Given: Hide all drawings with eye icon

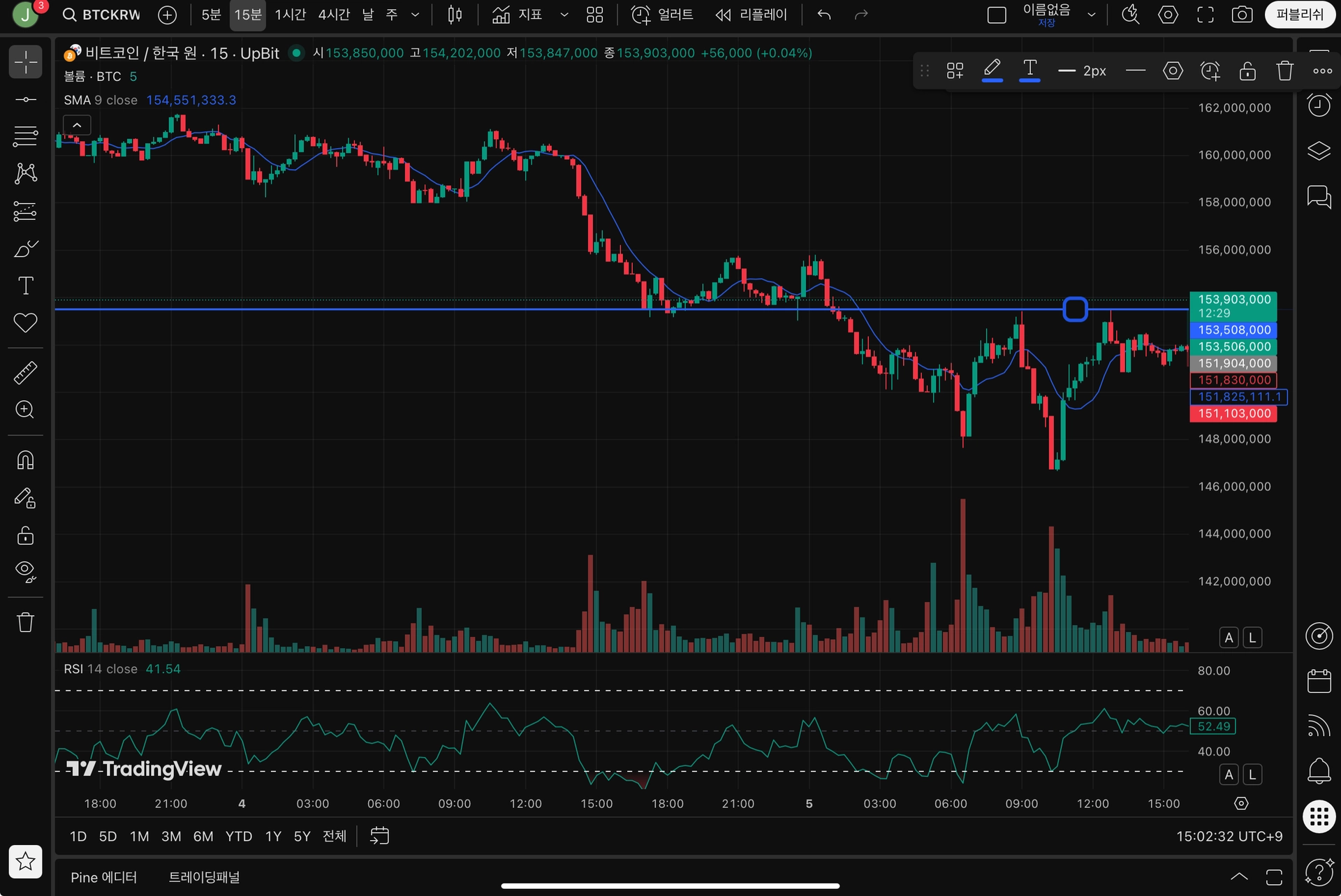Looking at the screenshot, I should [25, 571].
